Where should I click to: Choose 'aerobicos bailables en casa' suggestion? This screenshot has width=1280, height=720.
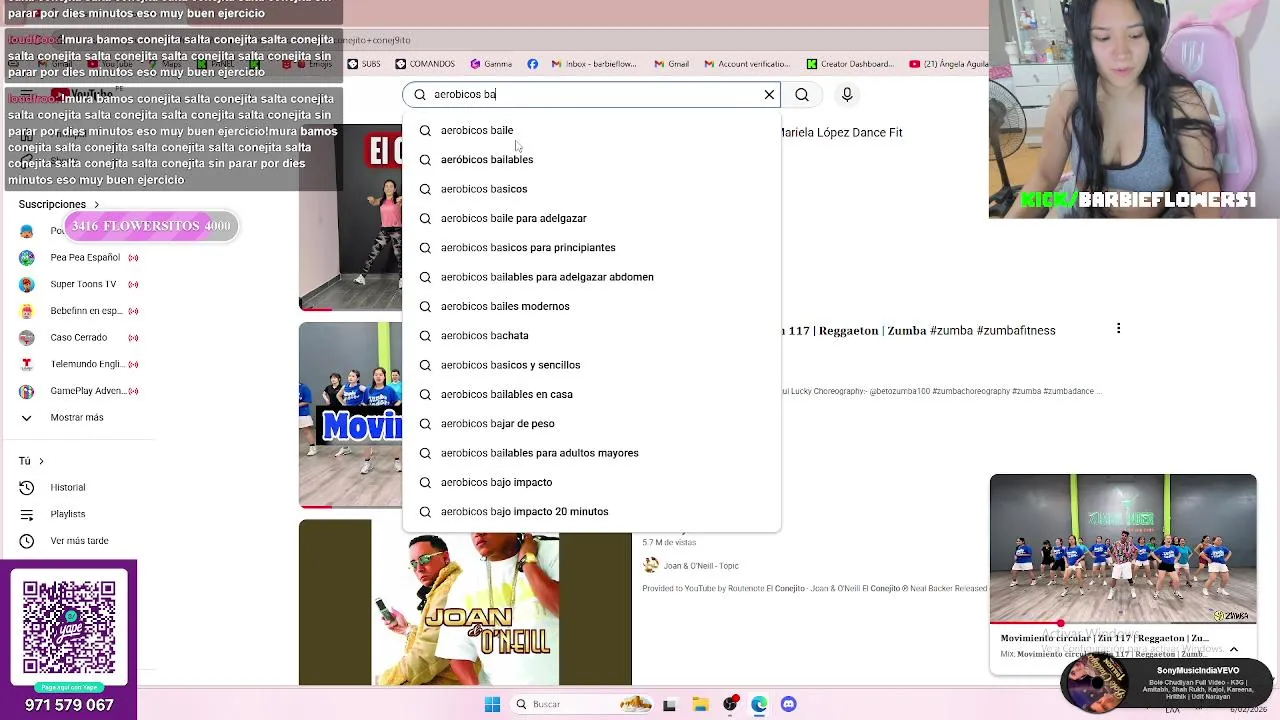point(591,394)
